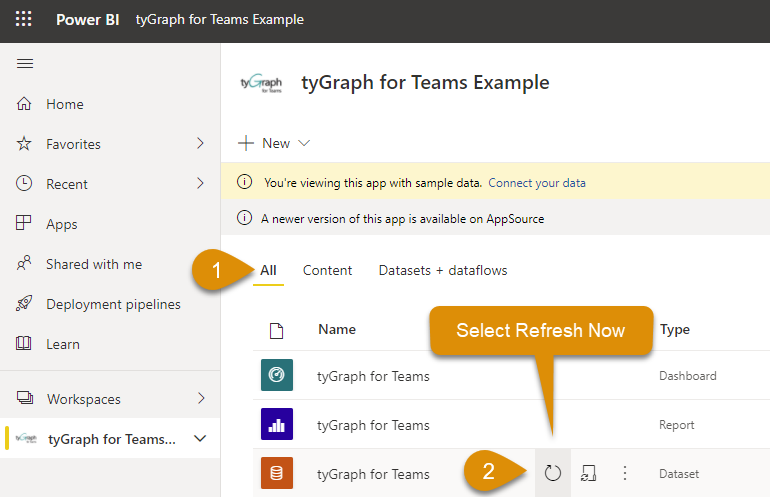770x497 pixels.
Task: Click the Schedule refresh icon for the dataset
Action: click(589, 473)
